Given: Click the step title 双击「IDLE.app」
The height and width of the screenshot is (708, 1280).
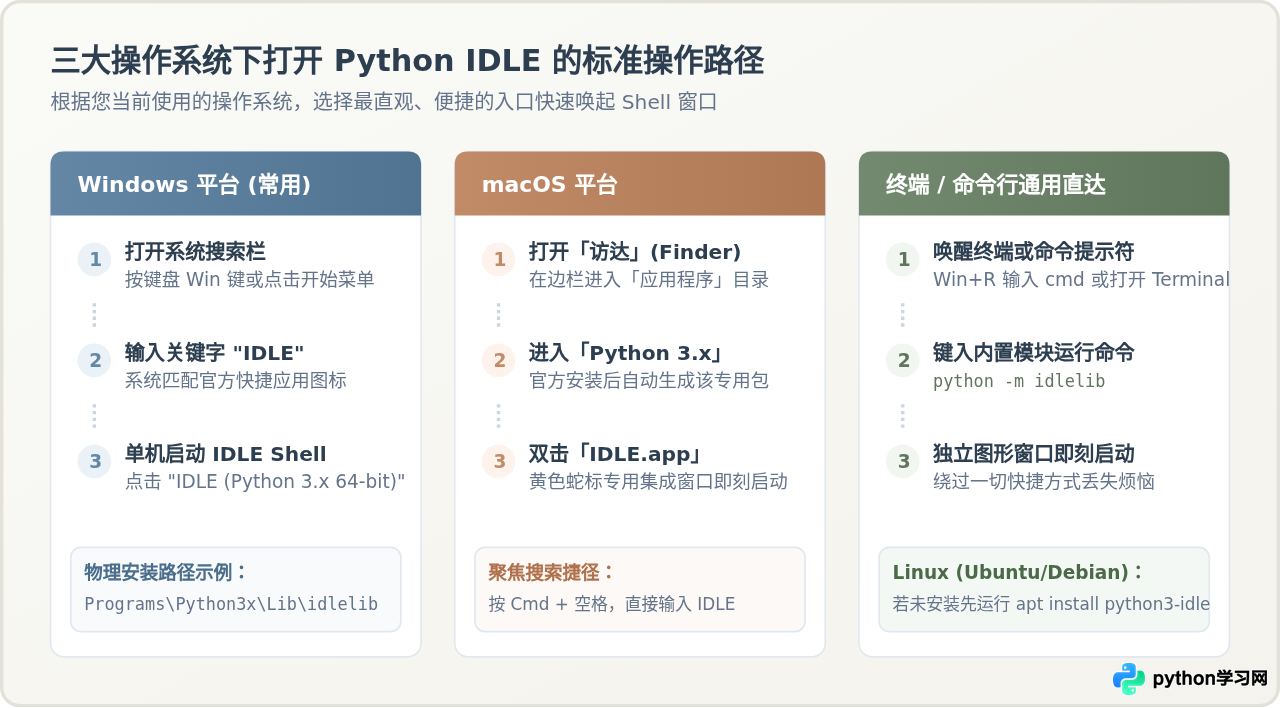Looking at the screenshot, I should pyautogui.click(x=618, y=454).
